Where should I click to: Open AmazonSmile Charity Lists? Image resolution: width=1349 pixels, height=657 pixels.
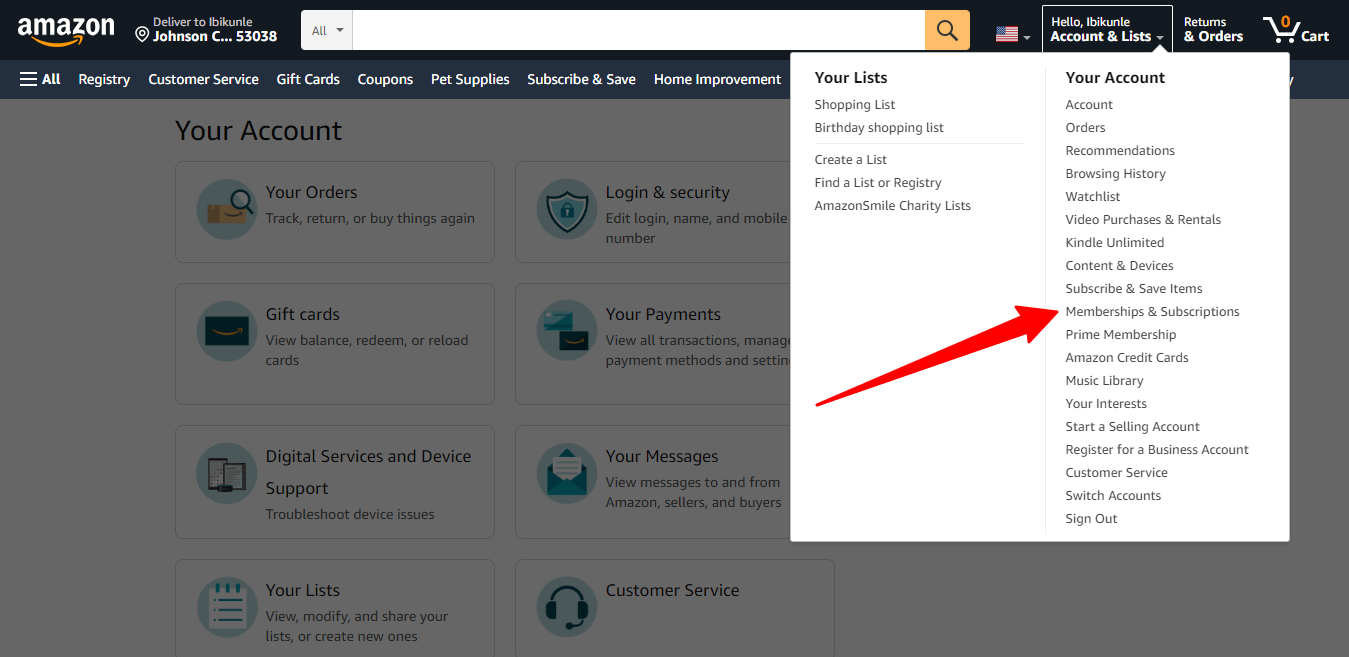point(893,206)
